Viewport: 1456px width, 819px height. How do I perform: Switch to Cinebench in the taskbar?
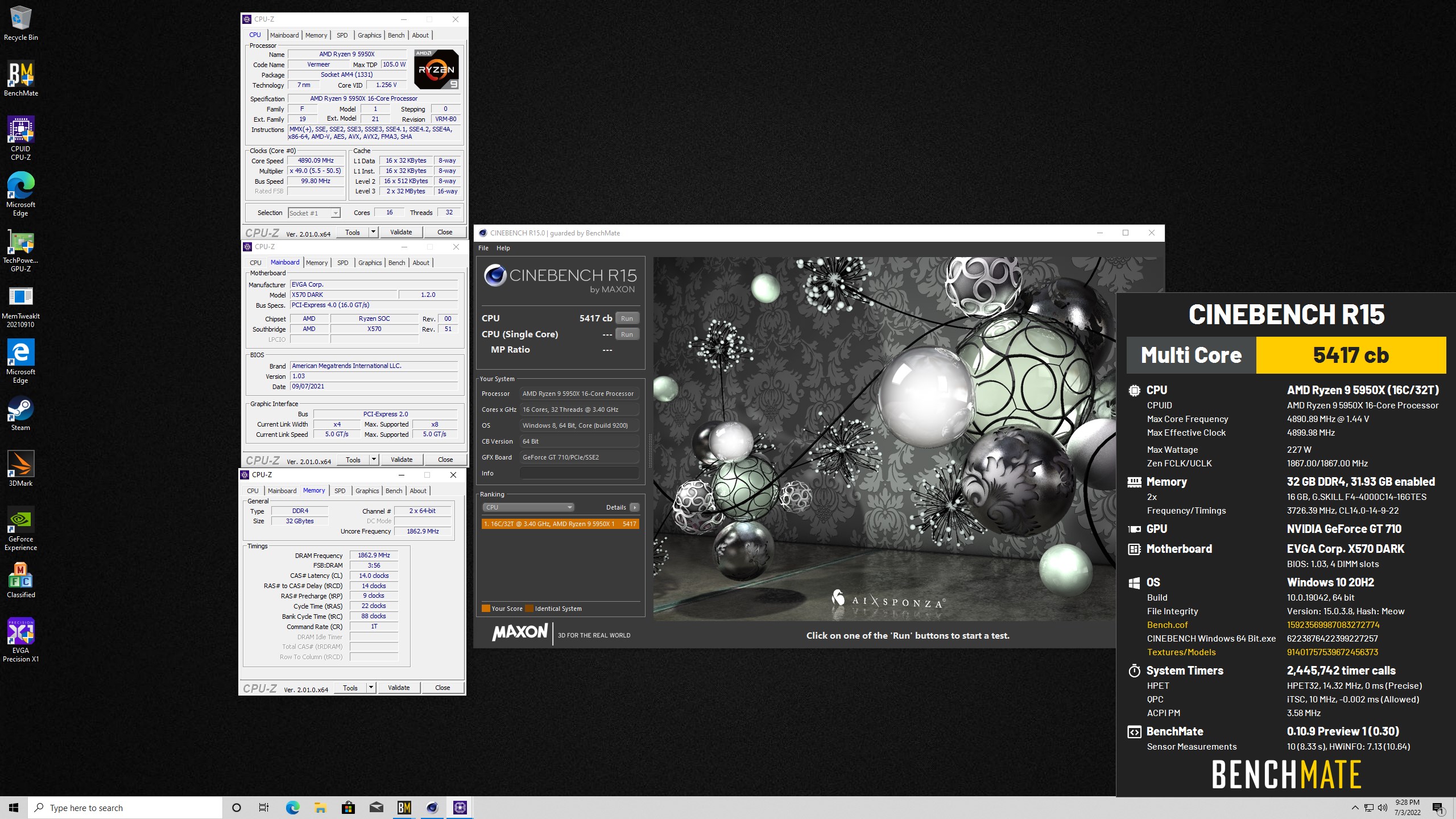click(432, 808)
